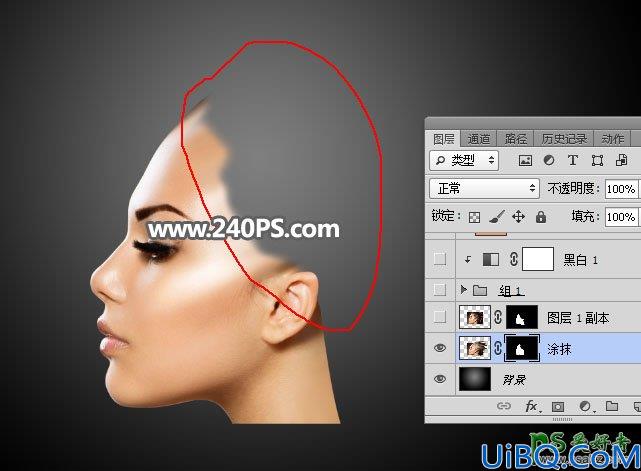Select the 涂抹 layer name
This screenshot has height=471, width=641.
pos(559,349)
